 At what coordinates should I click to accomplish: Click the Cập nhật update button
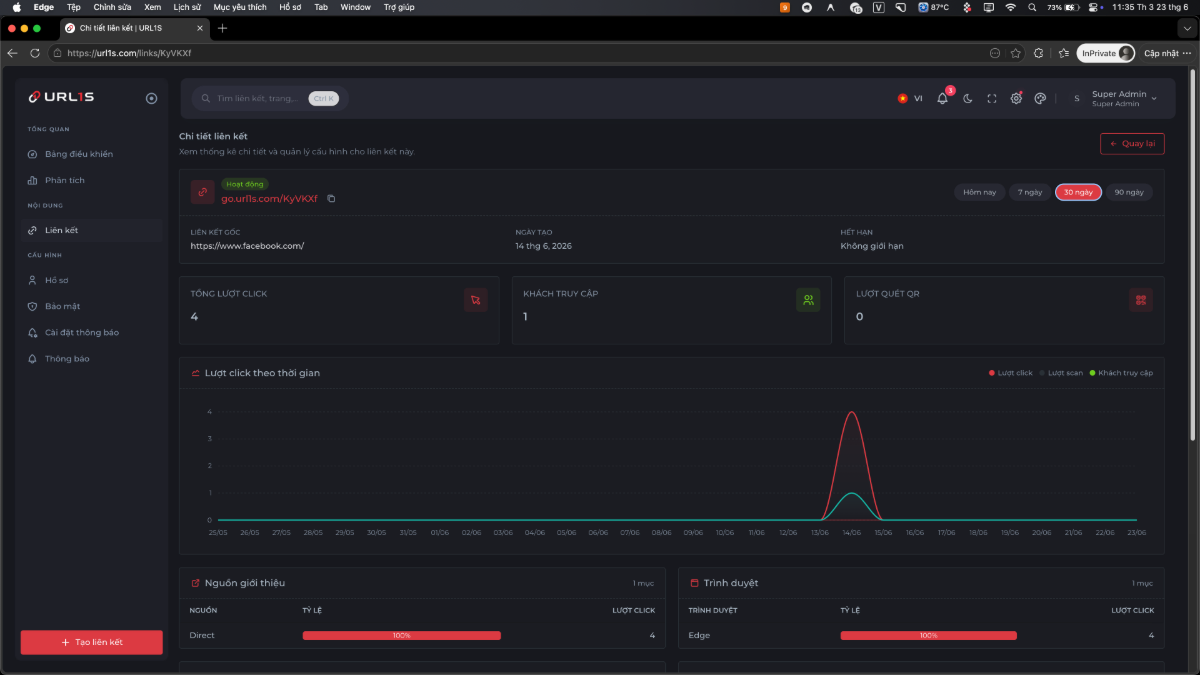coord(1166,53)
